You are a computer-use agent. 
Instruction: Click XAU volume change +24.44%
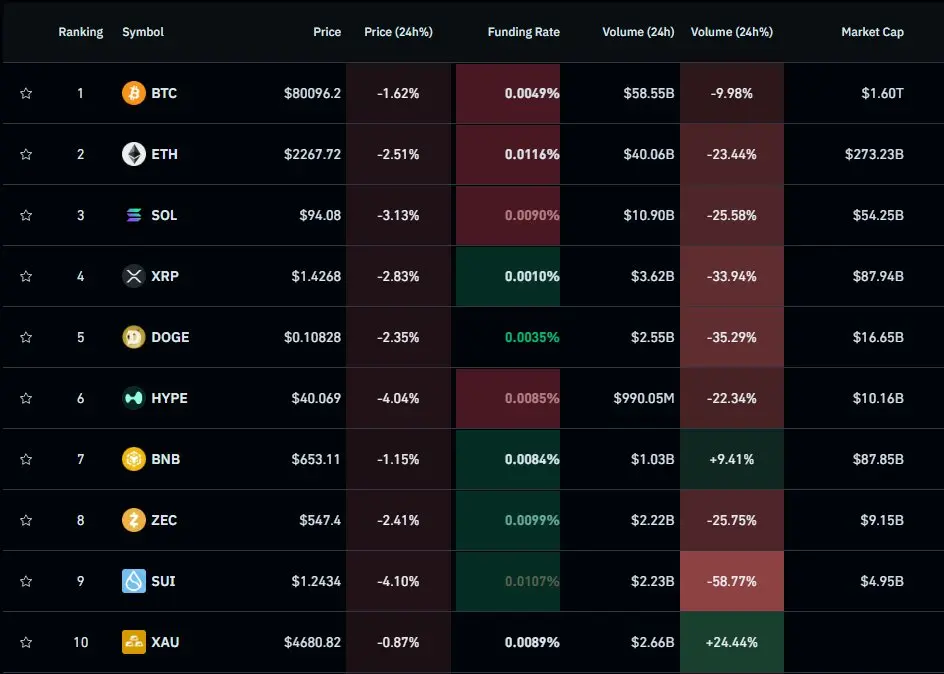(x=731, y=642)
